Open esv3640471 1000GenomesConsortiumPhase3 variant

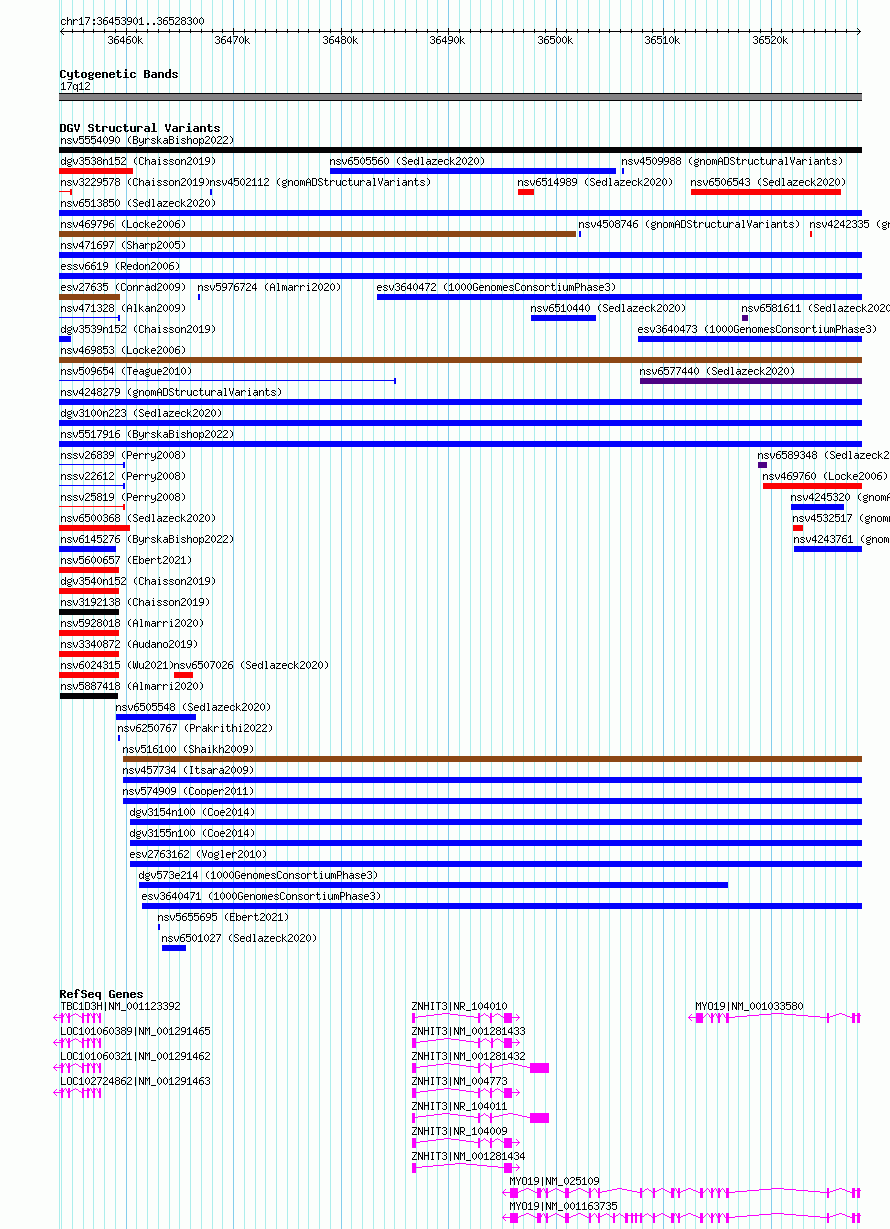click(261, 896)
